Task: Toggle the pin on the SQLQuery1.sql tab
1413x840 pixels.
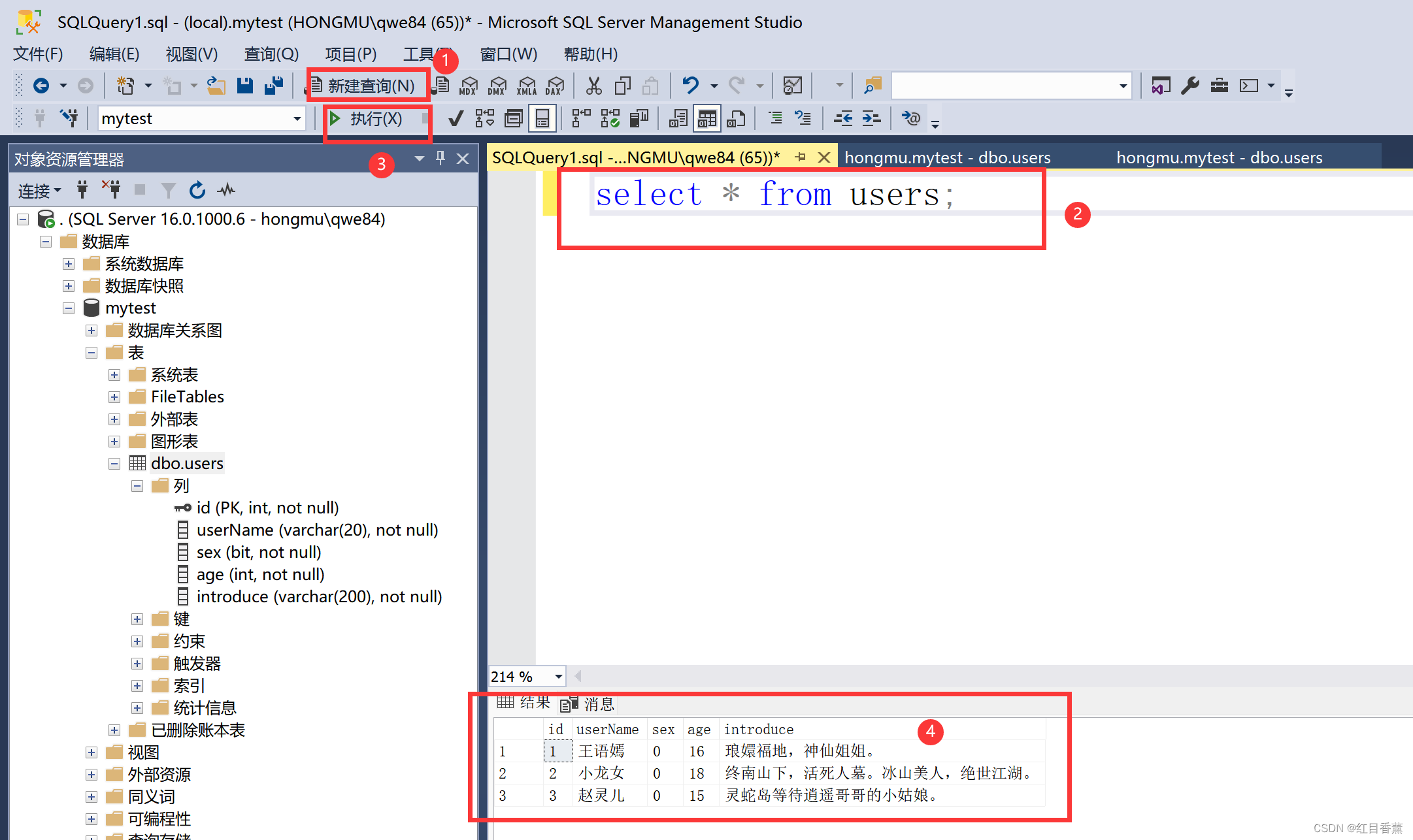Action: pos(800,157)
